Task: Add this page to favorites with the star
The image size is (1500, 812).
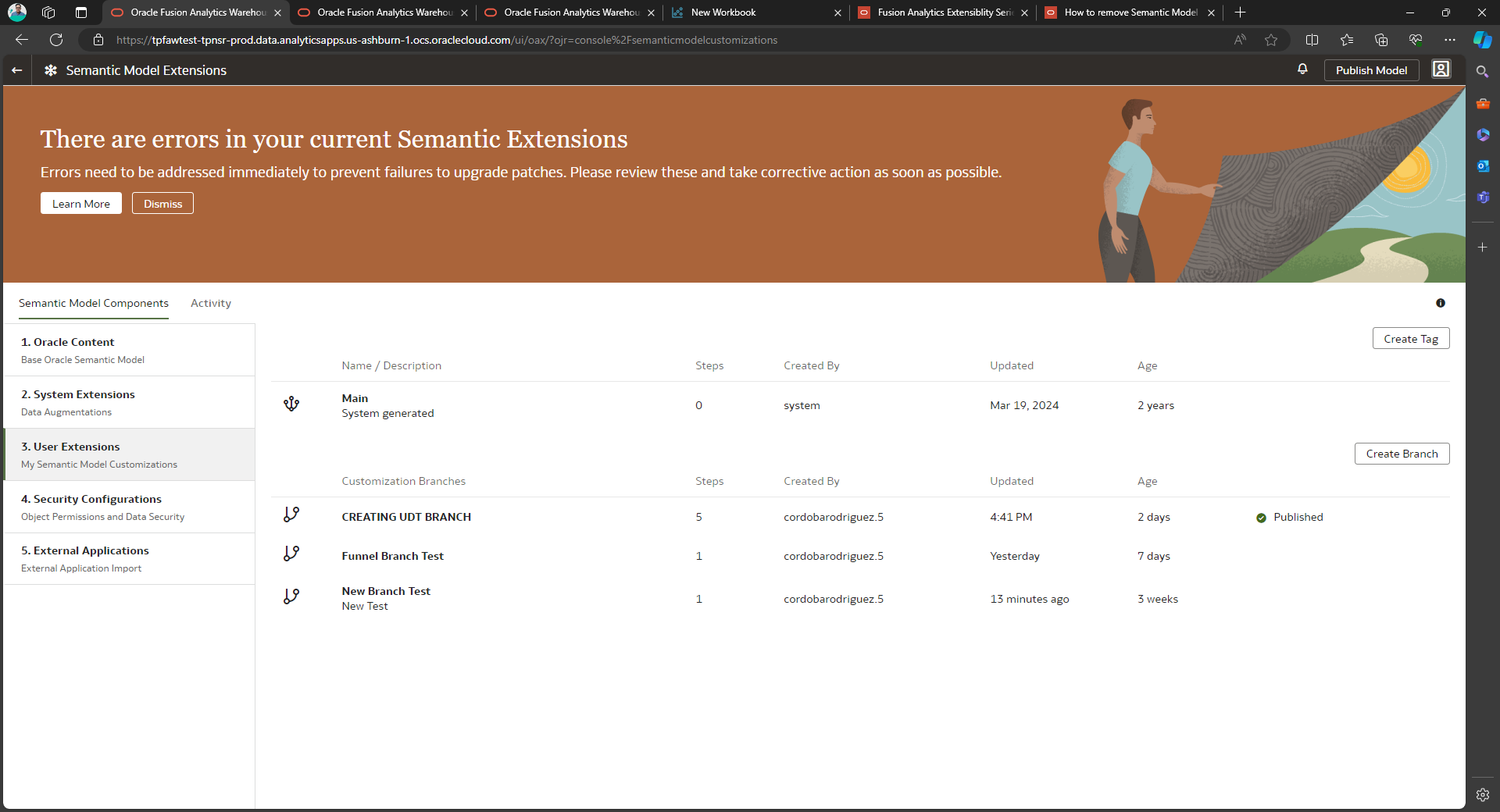Action: (1271, 40)
